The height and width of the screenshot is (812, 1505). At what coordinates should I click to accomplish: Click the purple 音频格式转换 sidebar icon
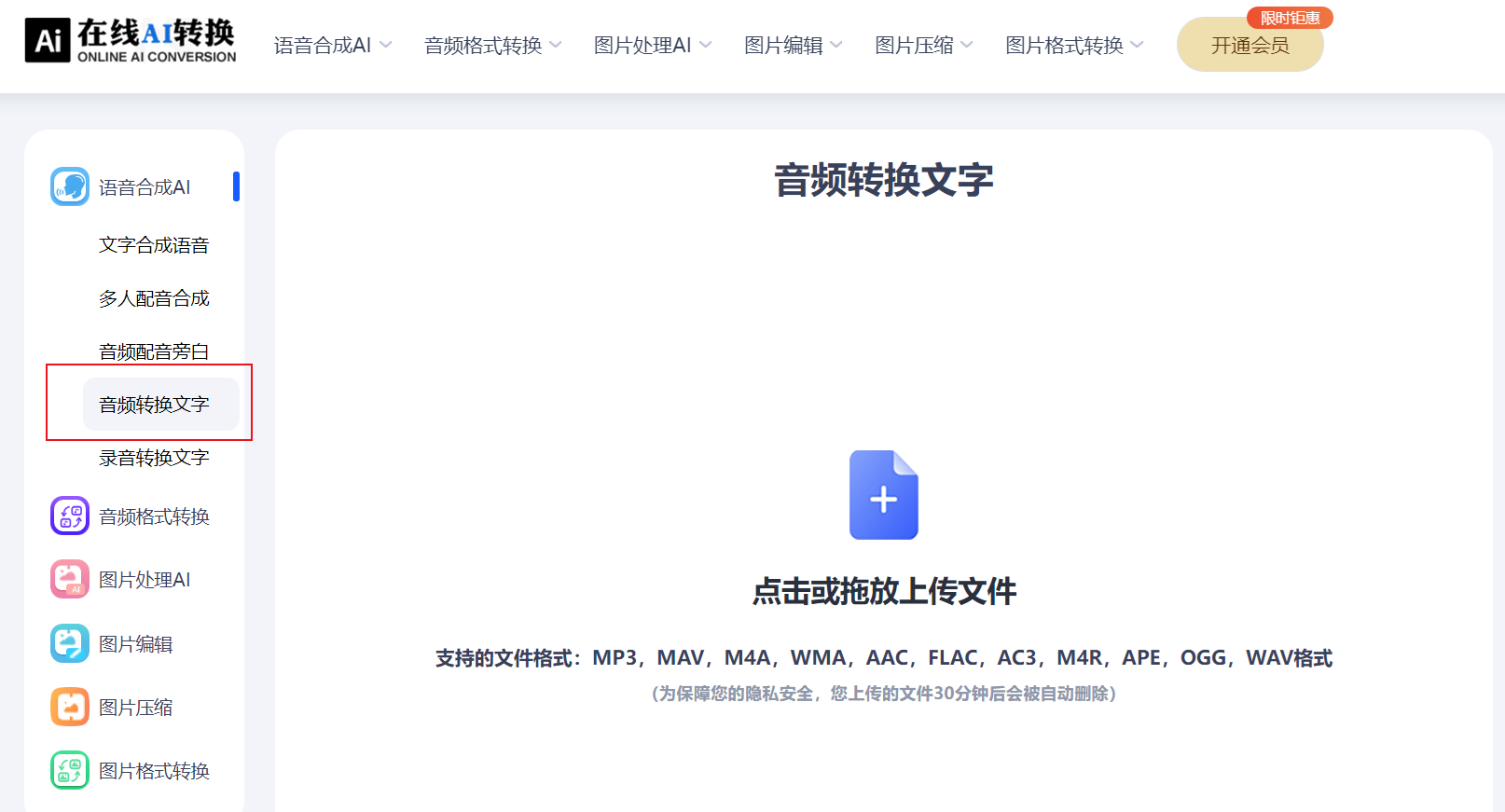pyautogui.click(x=70, y=516)
